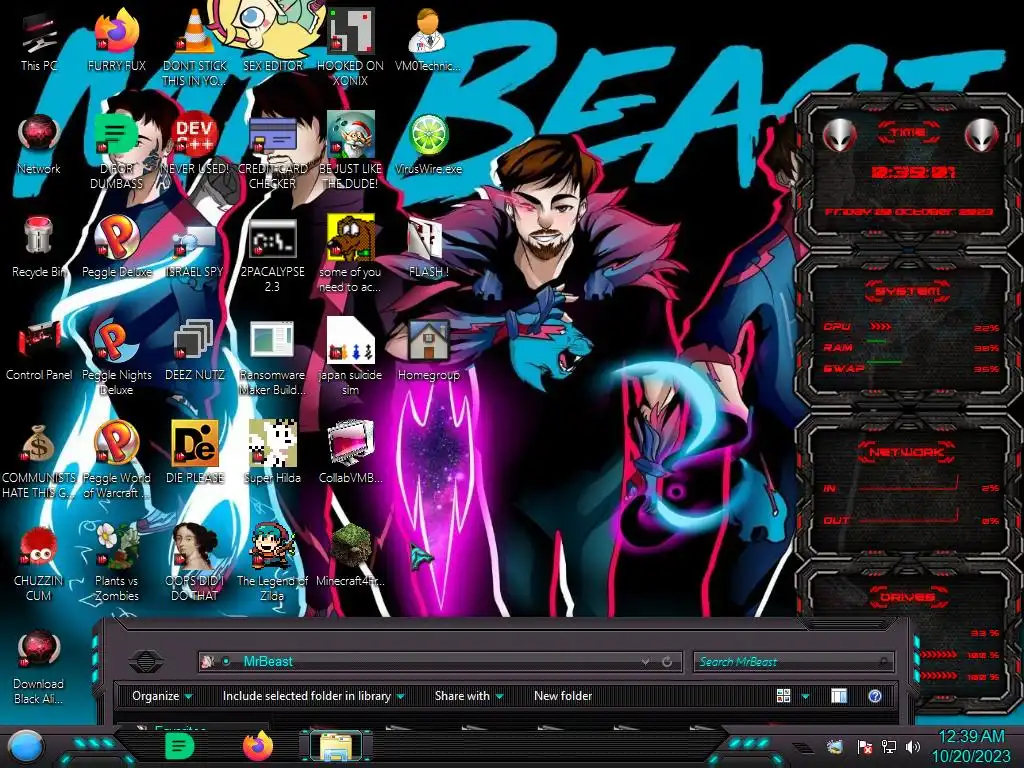Toggle the preview pane button
The width and height of the screenshot is (1024, 768).
click(839, 696)
